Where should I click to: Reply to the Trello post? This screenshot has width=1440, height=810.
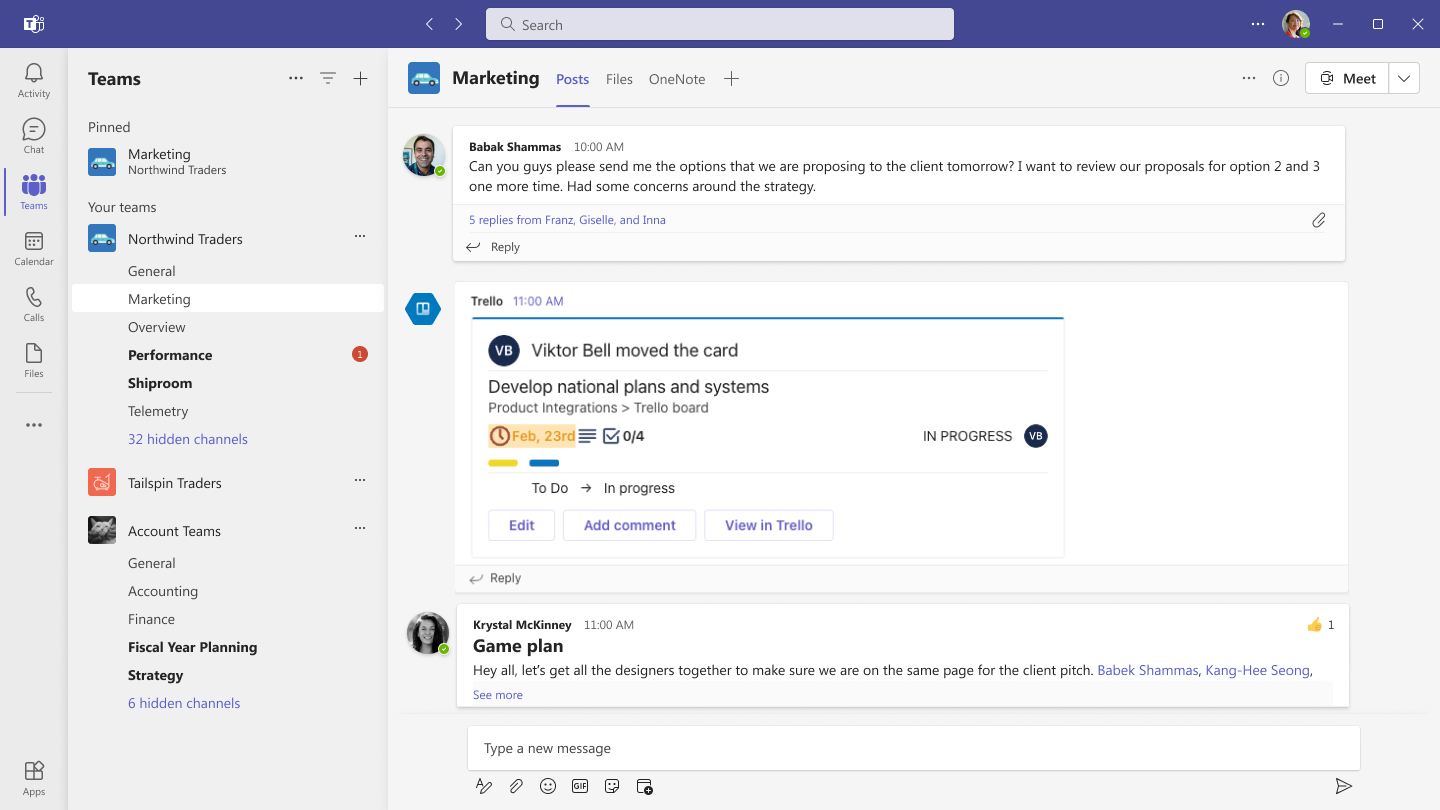[x=494, y=578]
